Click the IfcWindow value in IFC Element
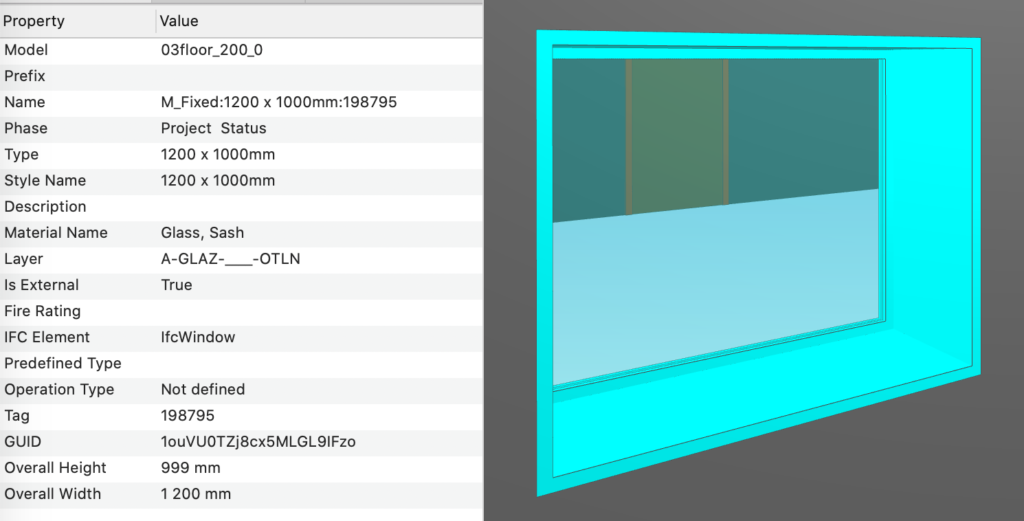 tap(198, 337)
